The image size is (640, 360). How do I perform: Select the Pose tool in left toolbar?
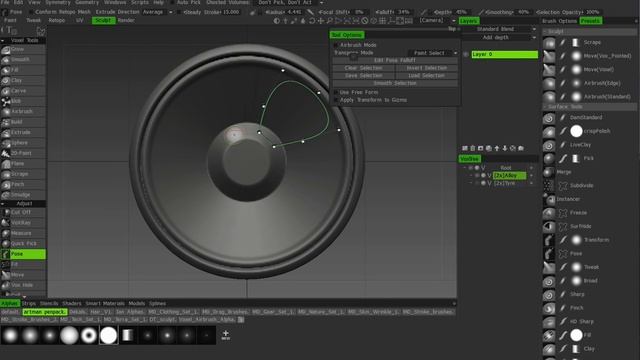[x=23, y=254]
